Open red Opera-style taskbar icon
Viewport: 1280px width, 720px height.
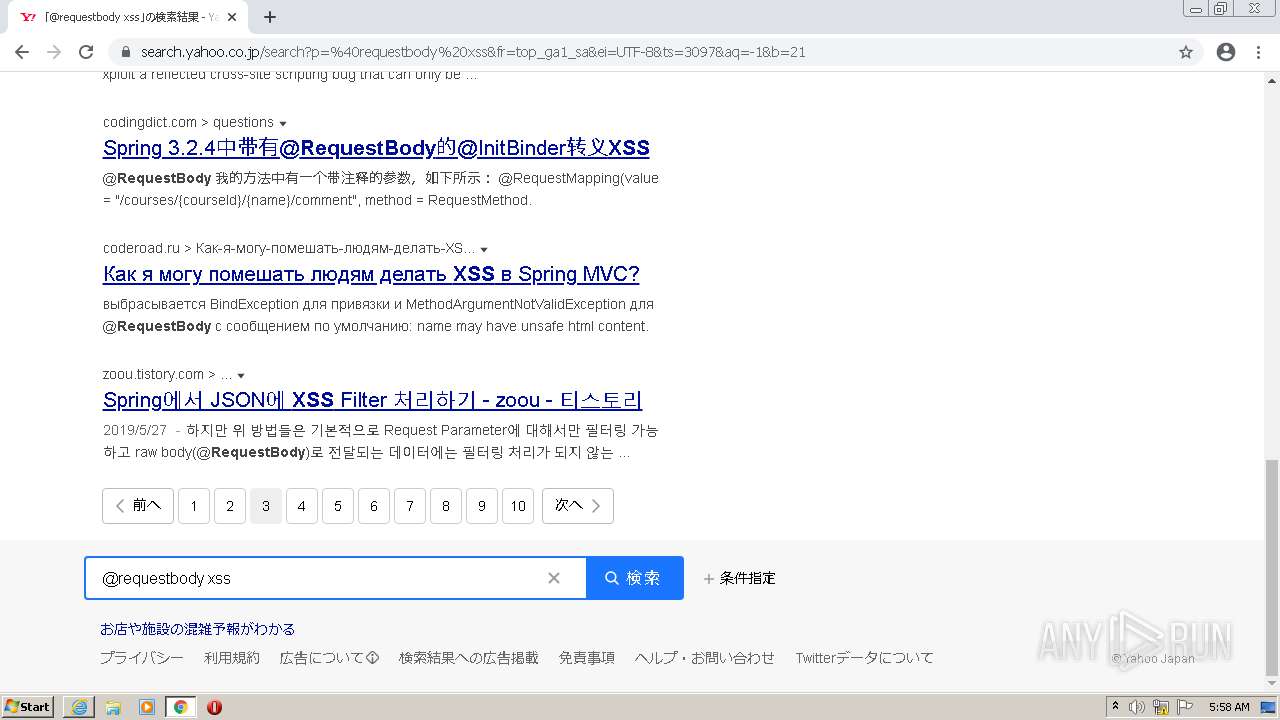tap(214, 707)
